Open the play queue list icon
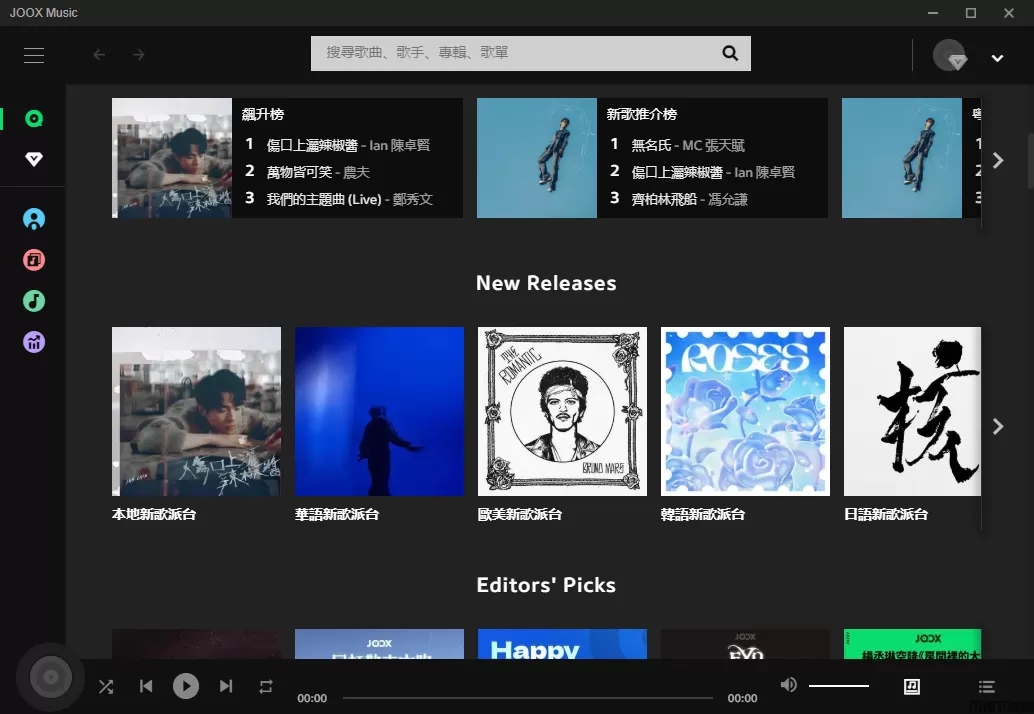 (x=987, y=687)
